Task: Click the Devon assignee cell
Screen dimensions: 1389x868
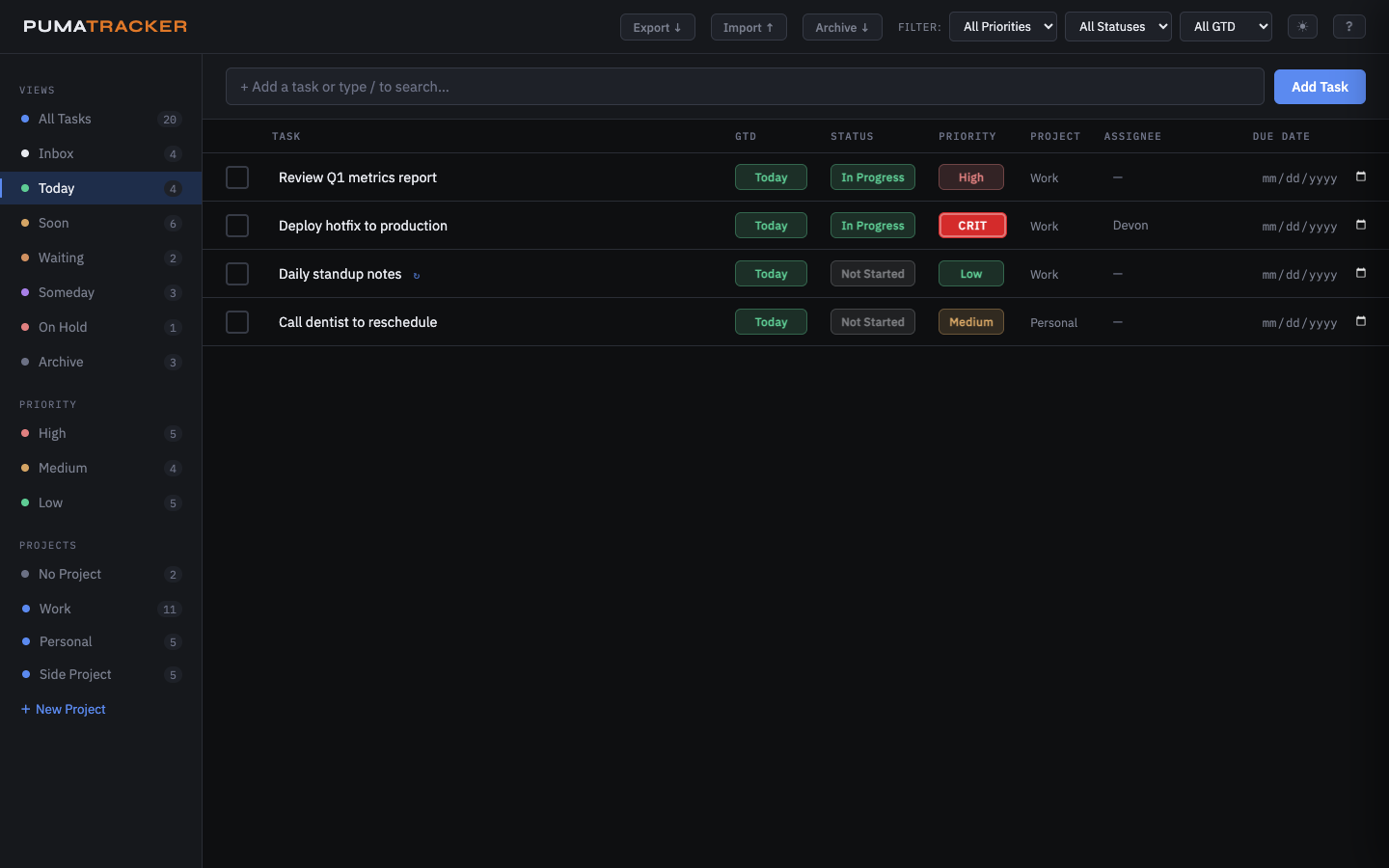Action: coord(1130,226)
